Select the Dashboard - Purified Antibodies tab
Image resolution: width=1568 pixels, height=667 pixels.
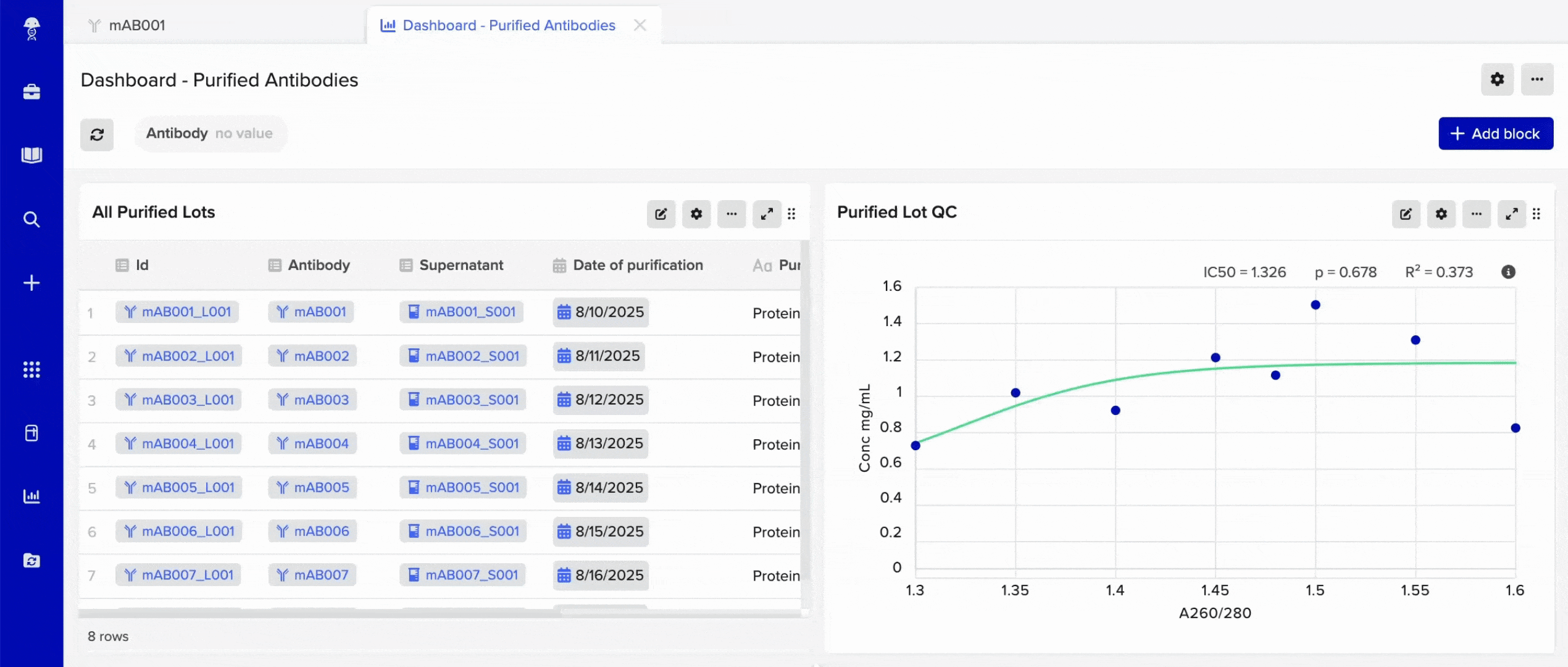pyautogui.click(x=509, y=25)
